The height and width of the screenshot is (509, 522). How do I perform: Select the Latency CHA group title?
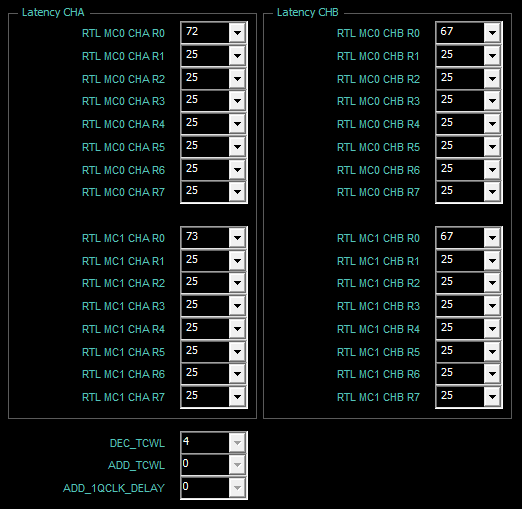tap(53, 12)
